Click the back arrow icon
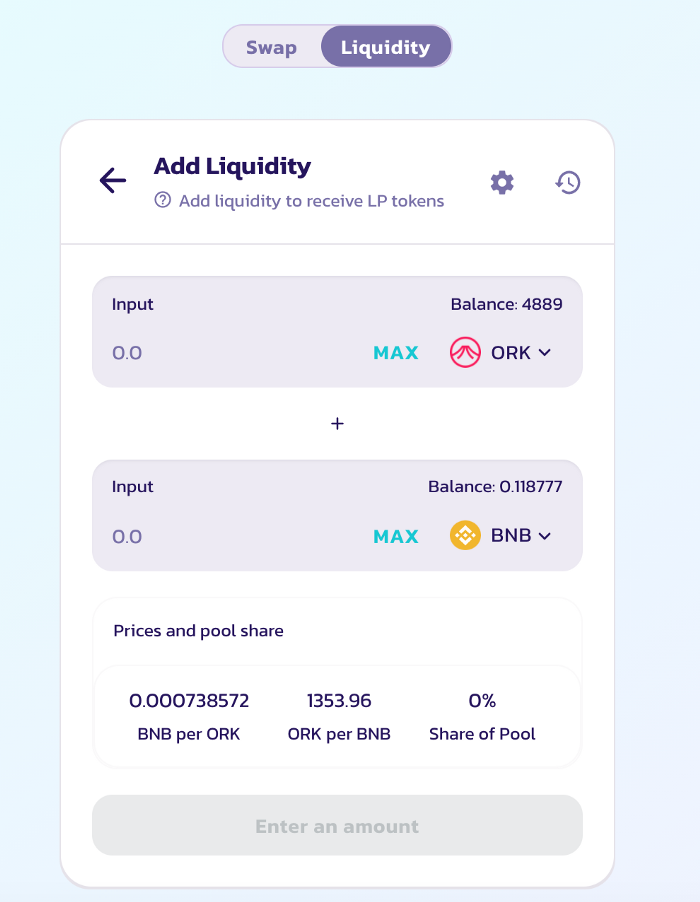 pos(113,181)
